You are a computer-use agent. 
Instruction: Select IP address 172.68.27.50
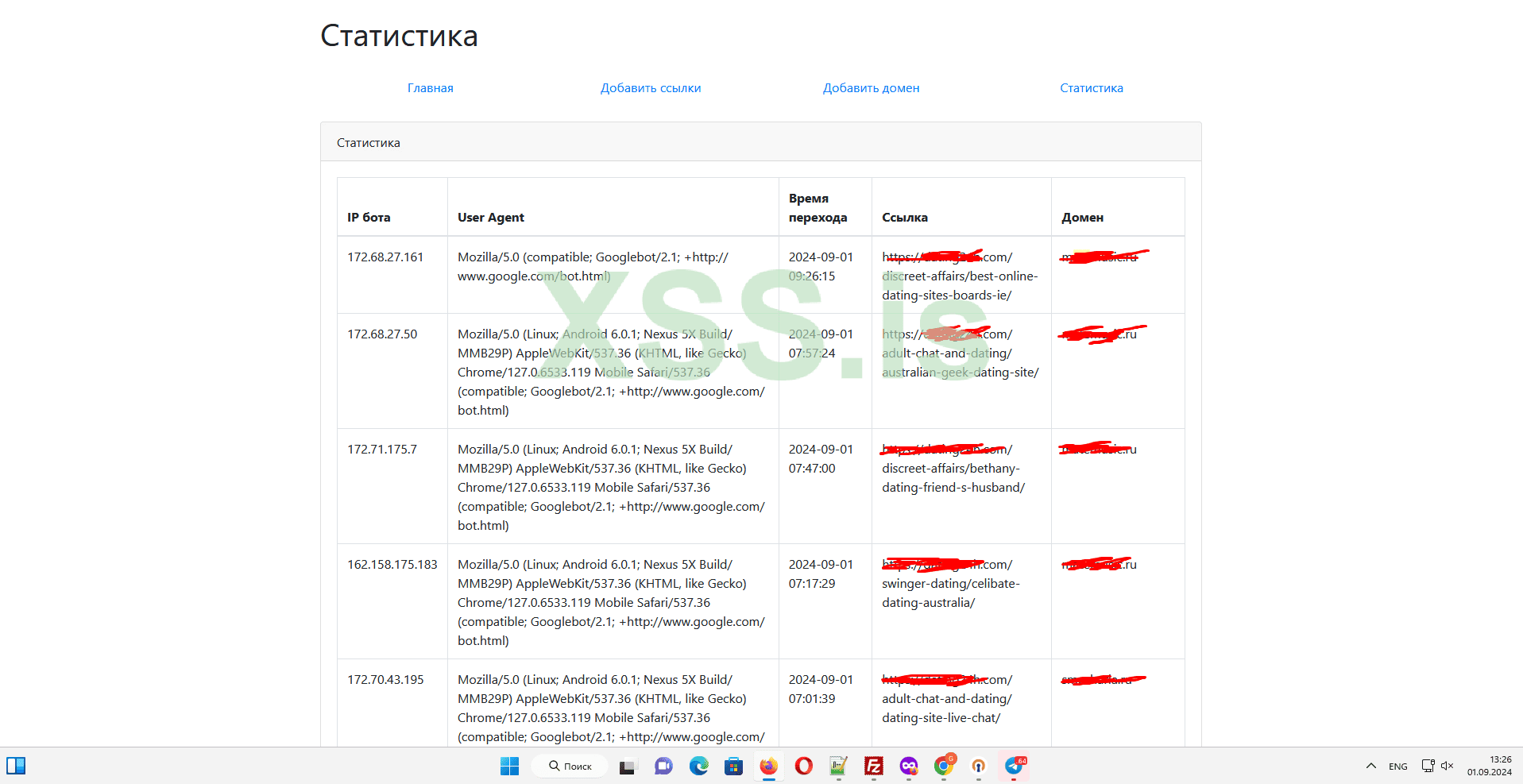click(x=382, y=334)
